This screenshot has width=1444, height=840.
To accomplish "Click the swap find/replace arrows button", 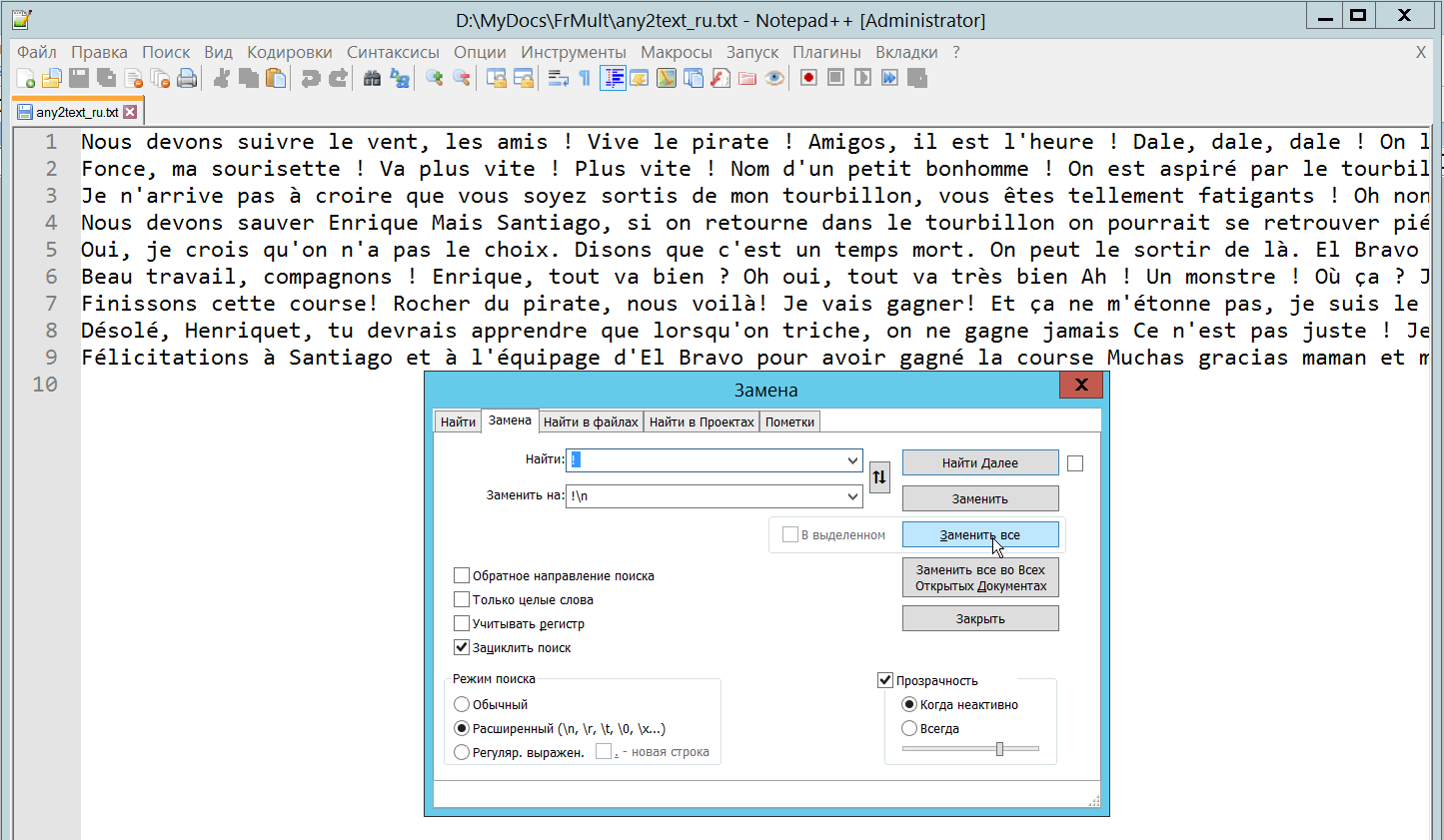I will pos(878,477).
